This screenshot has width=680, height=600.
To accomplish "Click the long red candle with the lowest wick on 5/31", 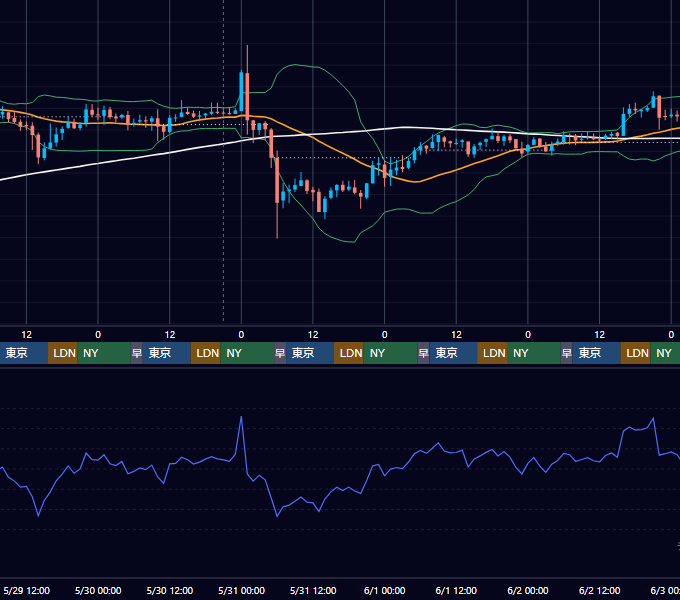I will point(277,182).
